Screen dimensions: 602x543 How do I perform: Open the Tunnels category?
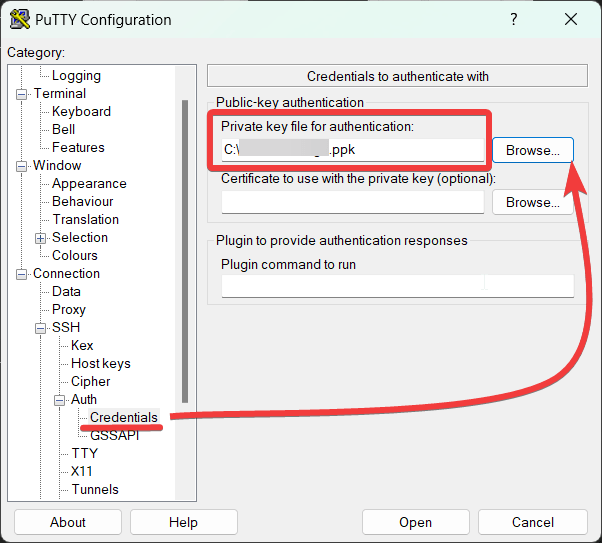tap(95, 489)
